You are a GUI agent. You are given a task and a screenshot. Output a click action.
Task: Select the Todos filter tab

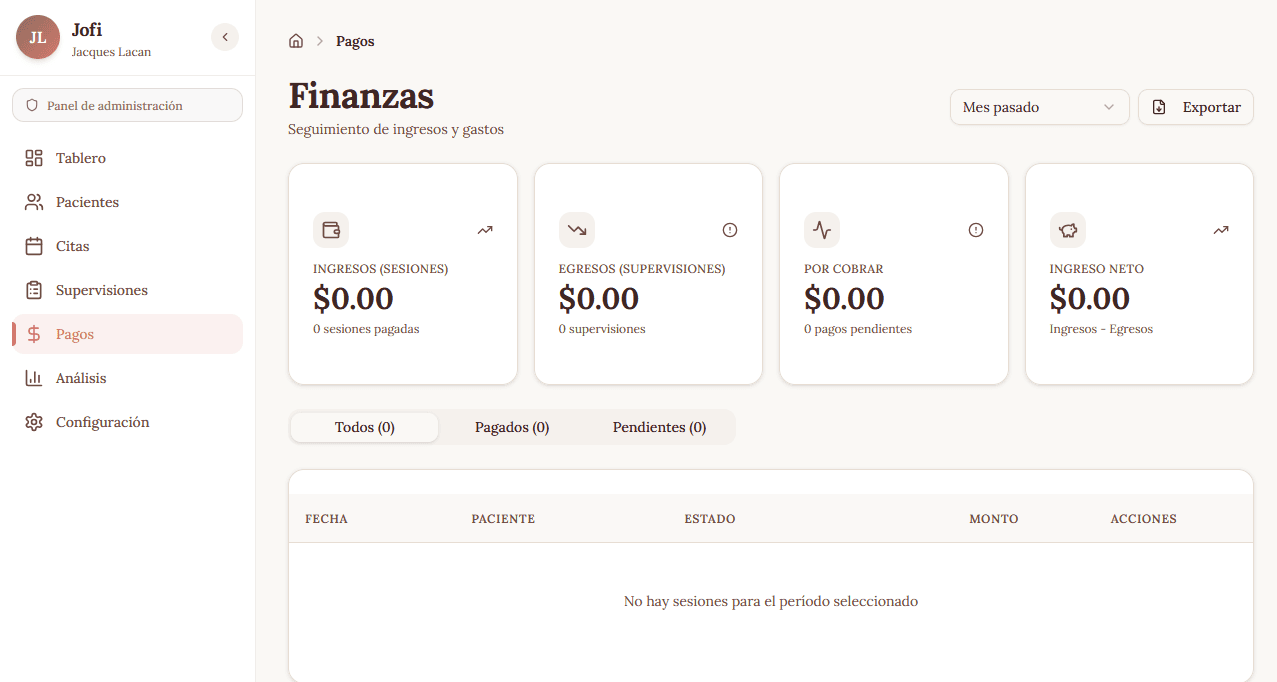pyautogui.click(x=364, y=427)
